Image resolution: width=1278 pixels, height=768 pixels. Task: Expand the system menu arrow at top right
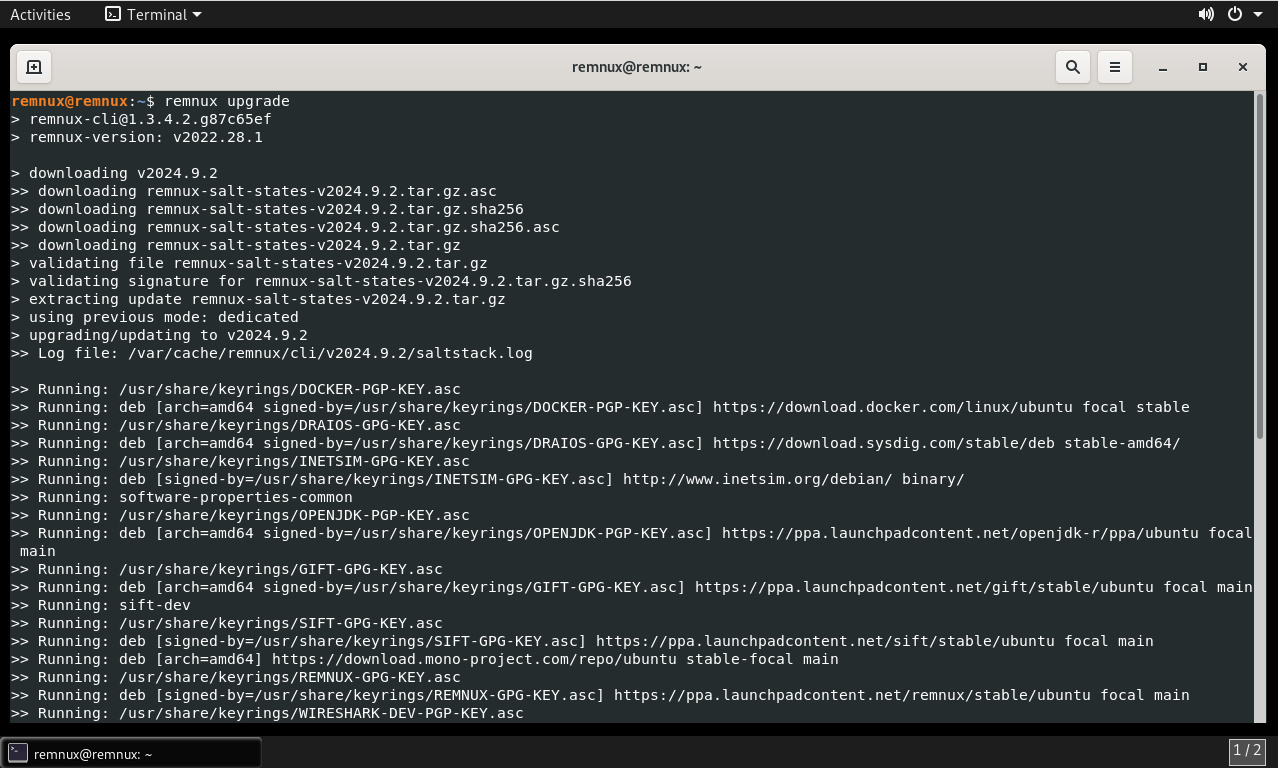(1257, 14)
